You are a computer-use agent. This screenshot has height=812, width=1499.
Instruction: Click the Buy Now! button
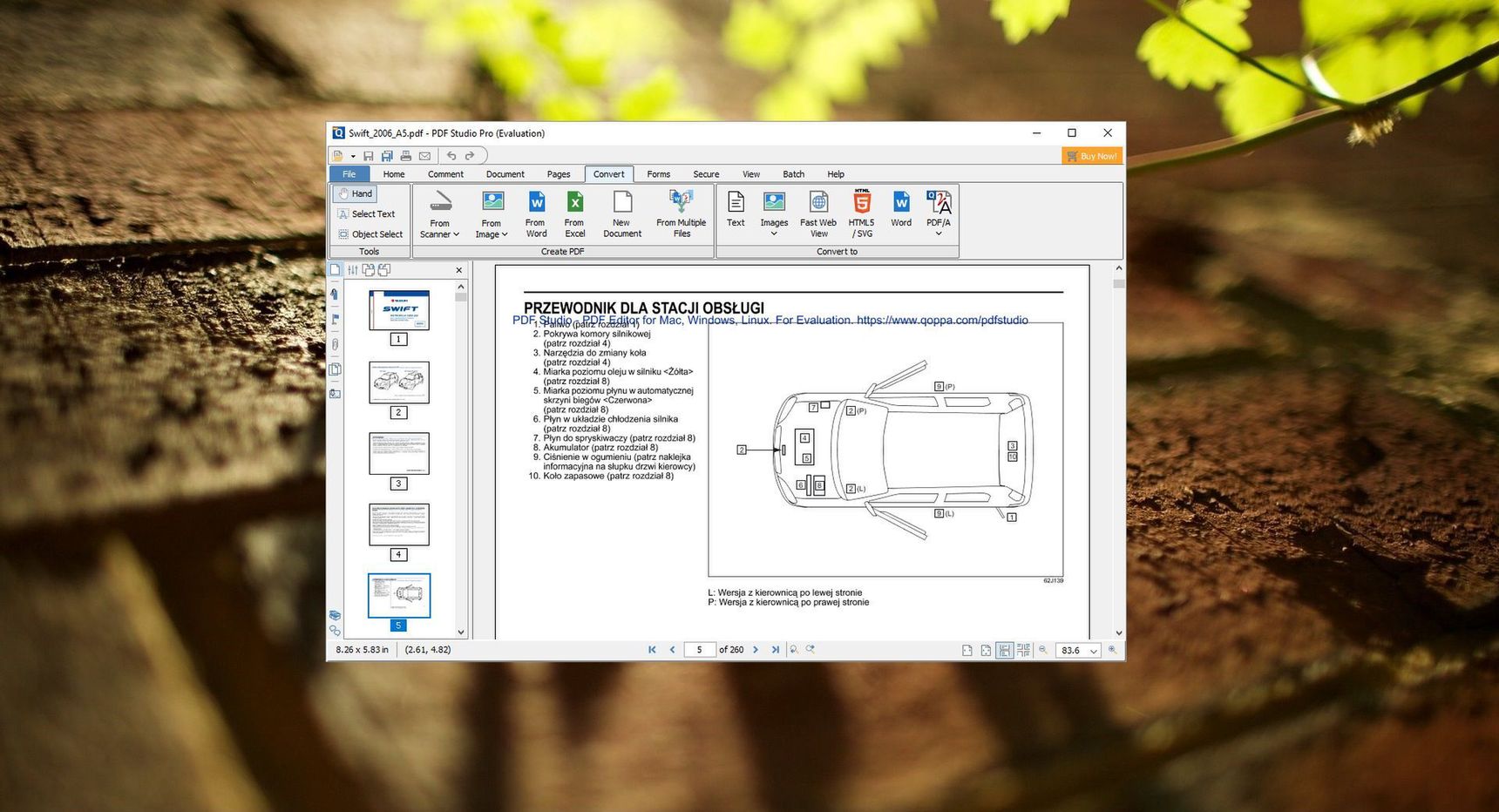[x=1092, y=156]
